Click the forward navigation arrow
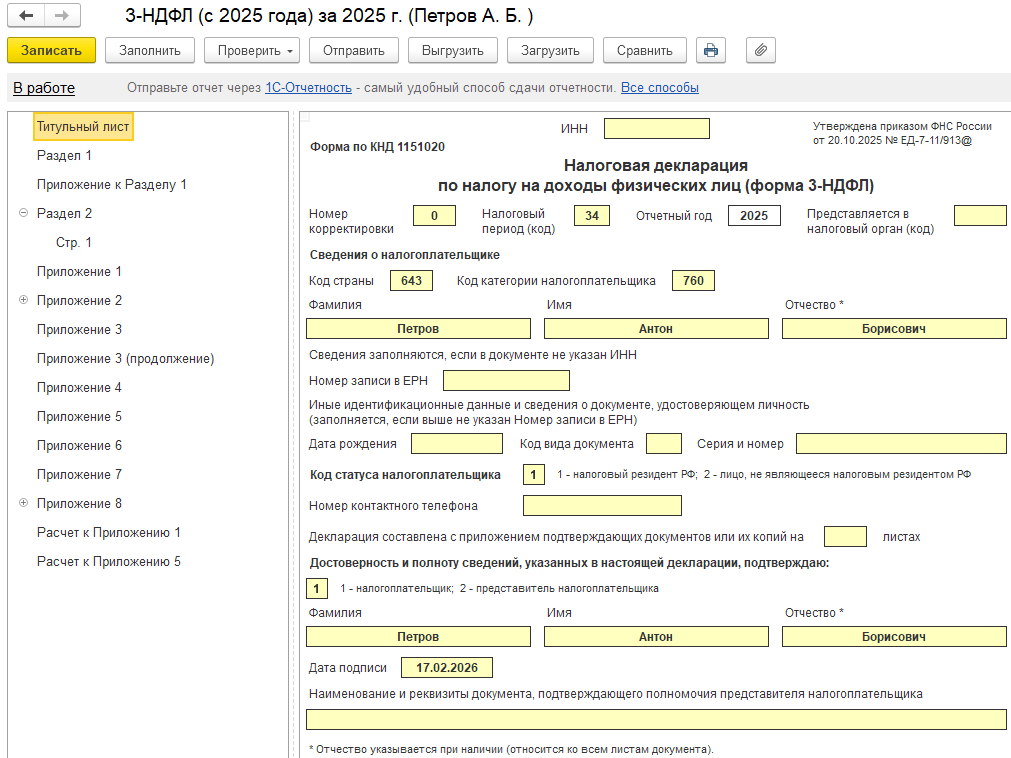 [x=62, y=16]
